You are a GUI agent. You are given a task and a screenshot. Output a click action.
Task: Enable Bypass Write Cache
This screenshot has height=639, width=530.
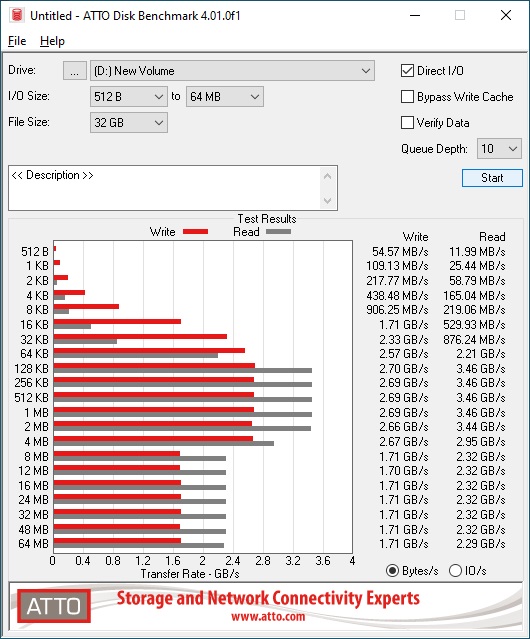[407, 97]
